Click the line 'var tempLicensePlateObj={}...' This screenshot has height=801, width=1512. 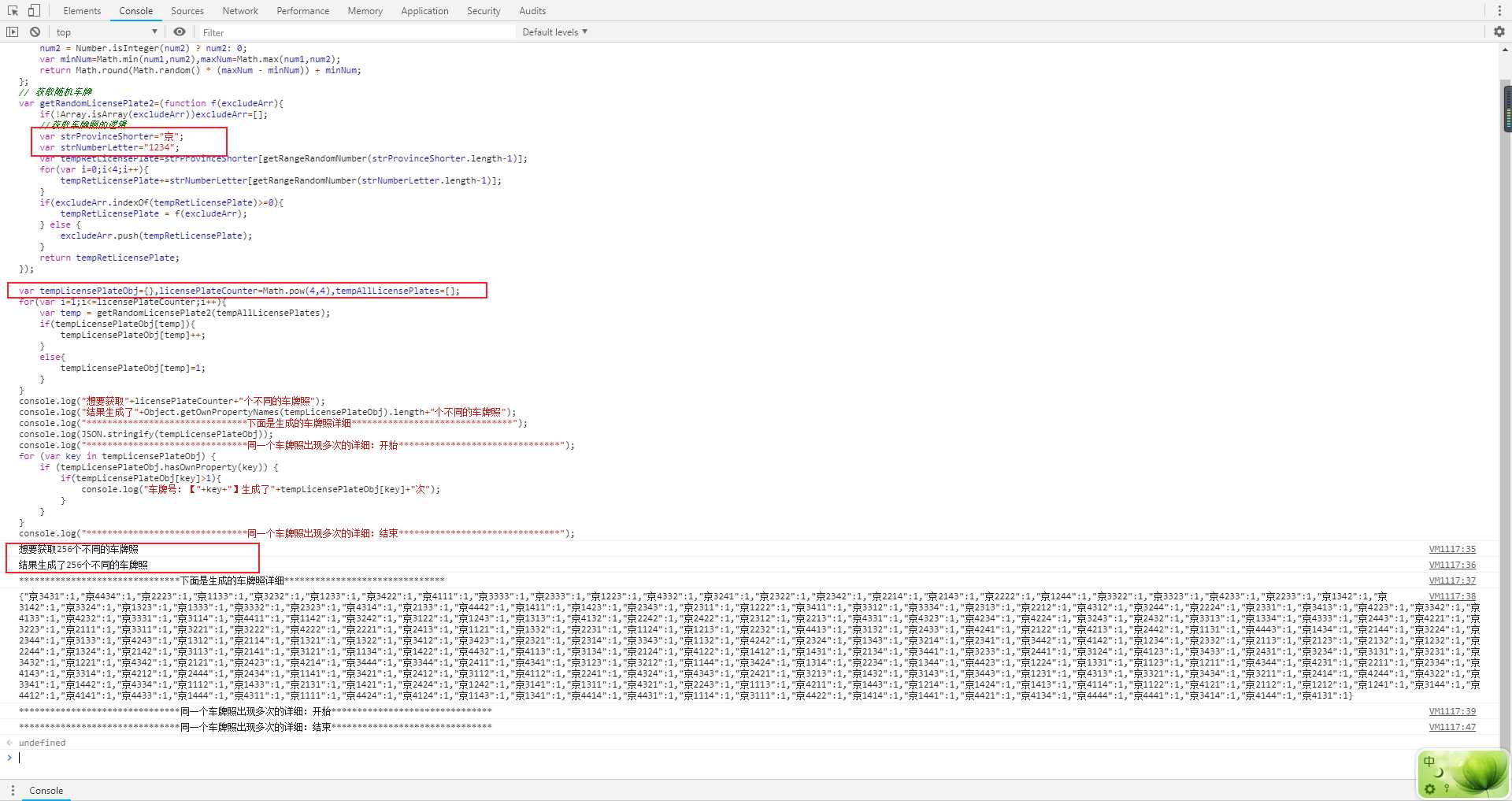(x=239, y=291)
